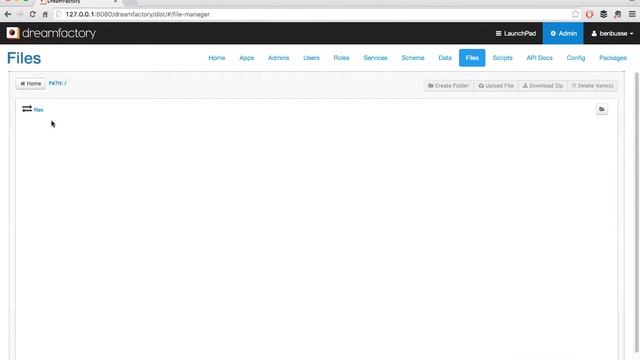Click the folder icon at right of file list
Viewport: 640px width, 360px height.
coord(602,109)
